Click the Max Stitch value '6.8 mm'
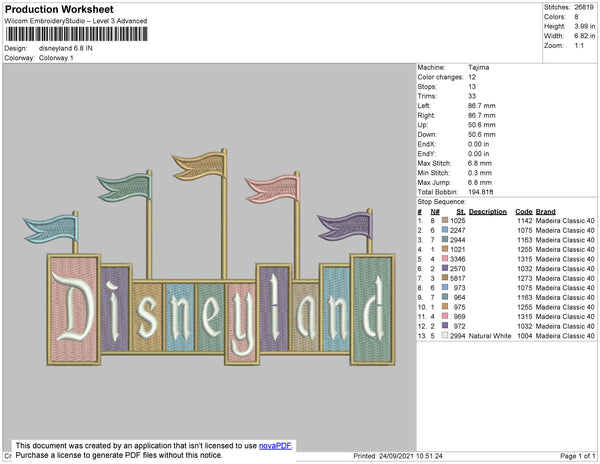The height and width of the screenshot is (464, 600). click(x=479, y=163)
